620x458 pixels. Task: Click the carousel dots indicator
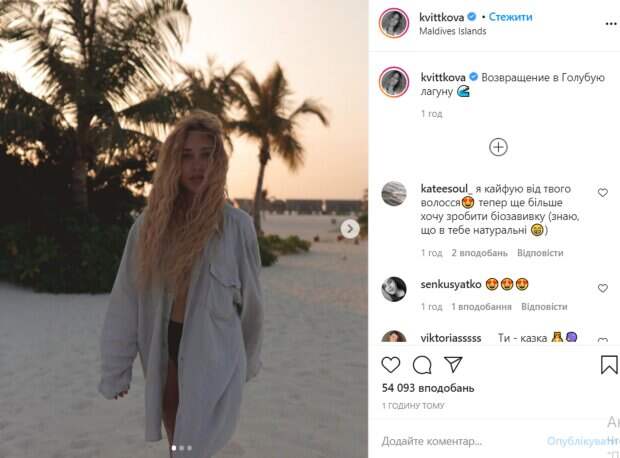182,448
